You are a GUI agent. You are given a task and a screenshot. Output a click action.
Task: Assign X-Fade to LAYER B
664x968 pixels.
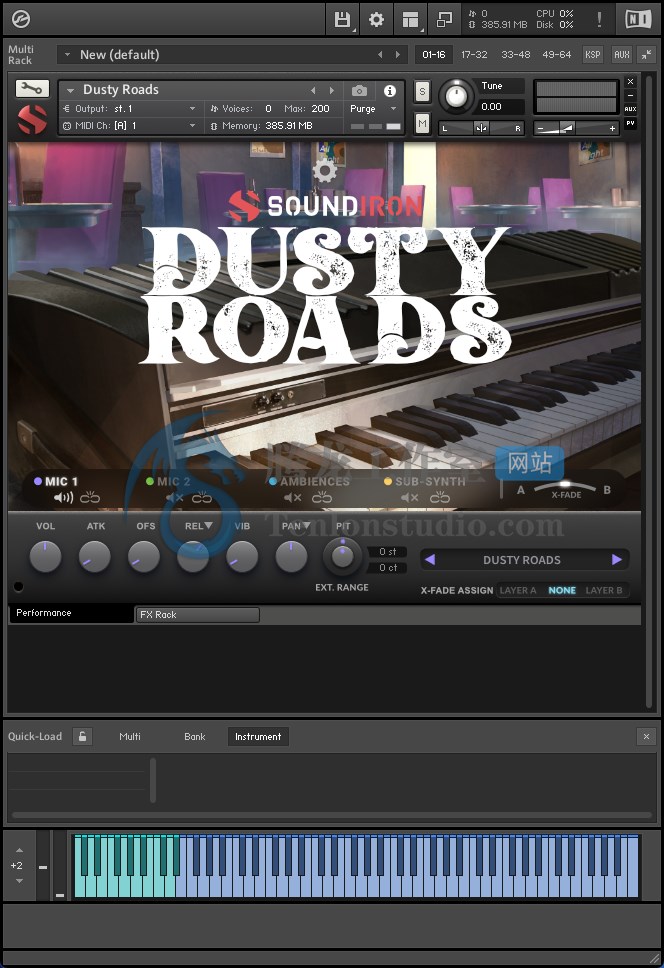tap(604, 590)
